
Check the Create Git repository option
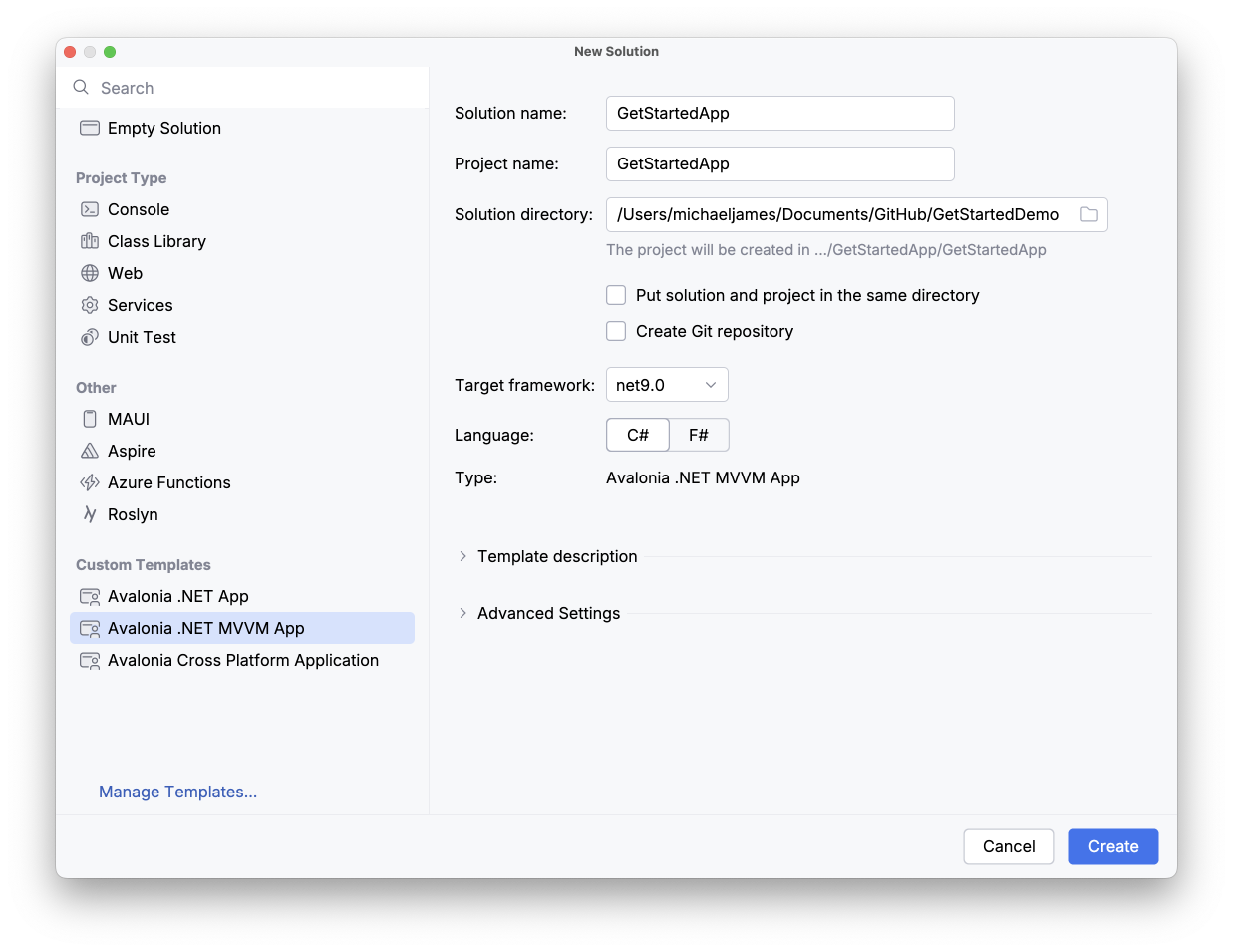coord(616,331)
